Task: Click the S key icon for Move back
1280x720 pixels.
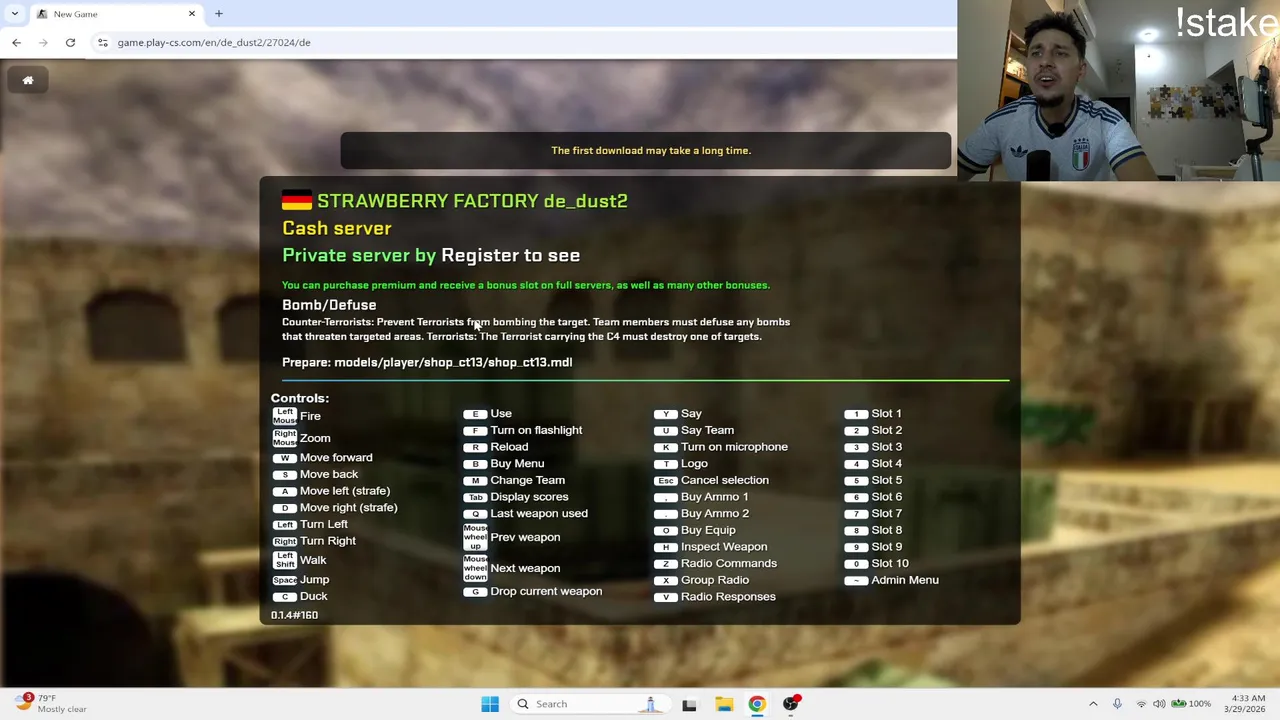Action: pos(284,474)
